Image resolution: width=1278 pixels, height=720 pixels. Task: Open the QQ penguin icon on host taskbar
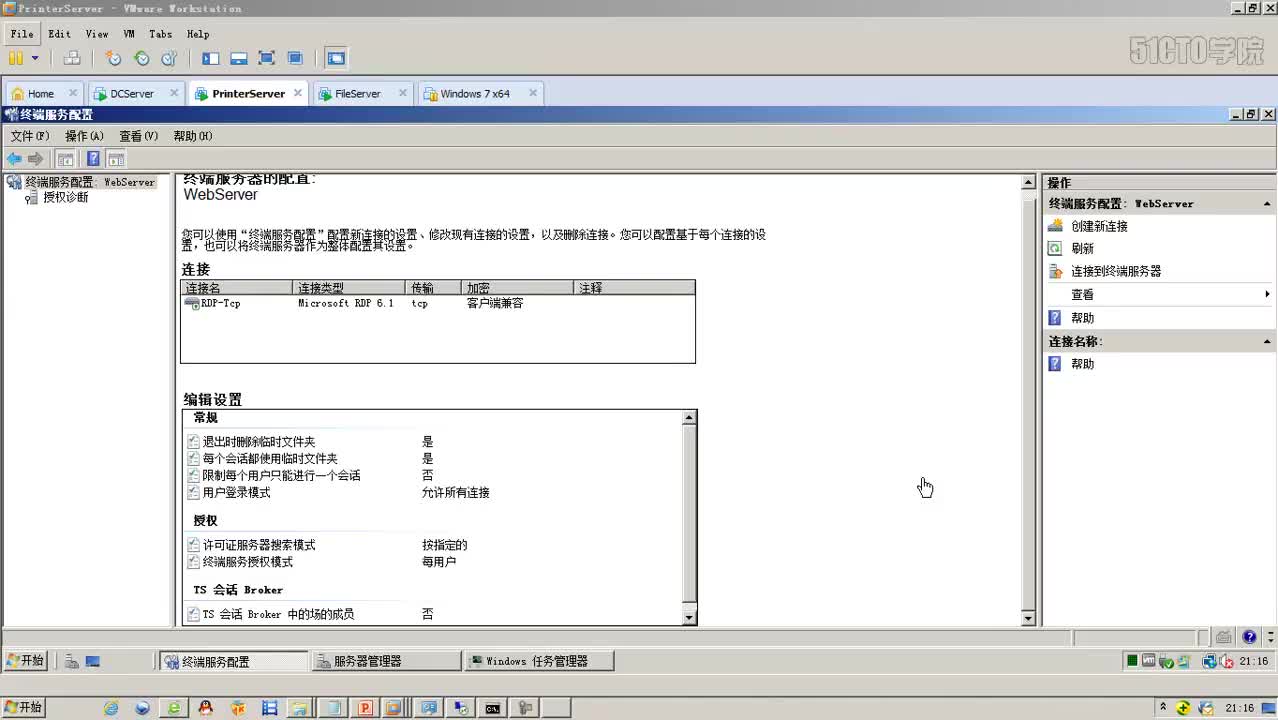click(206, 708)
